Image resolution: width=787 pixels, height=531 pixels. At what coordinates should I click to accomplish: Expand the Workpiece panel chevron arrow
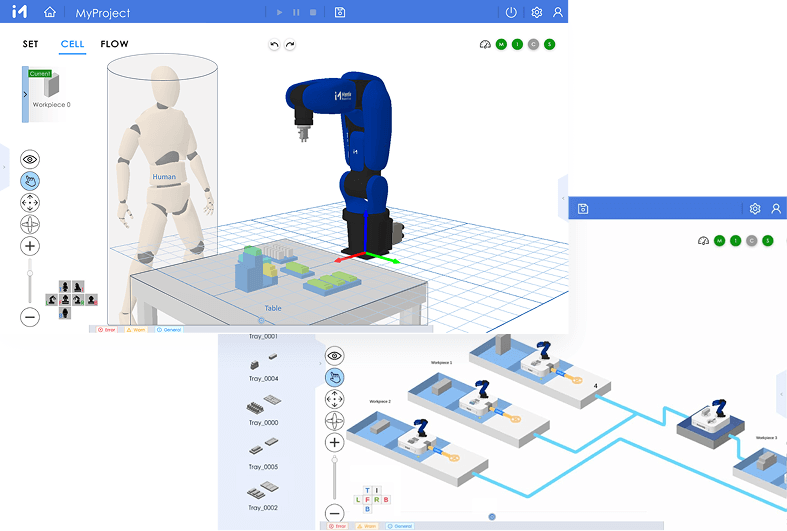pos(25,95)
